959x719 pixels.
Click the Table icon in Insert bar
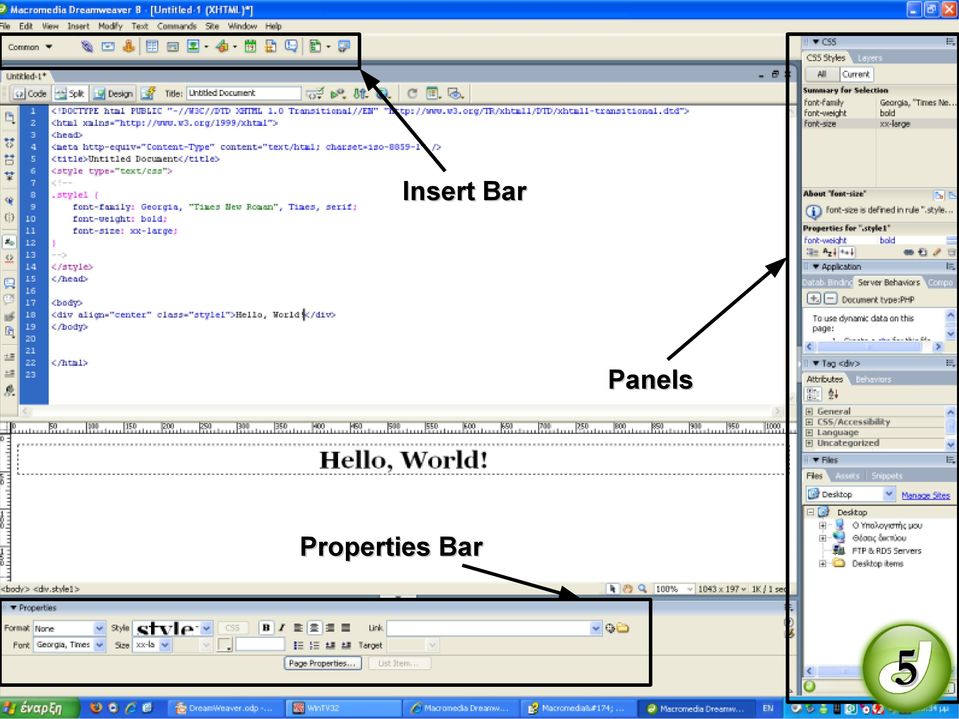[x=152, y=46]
